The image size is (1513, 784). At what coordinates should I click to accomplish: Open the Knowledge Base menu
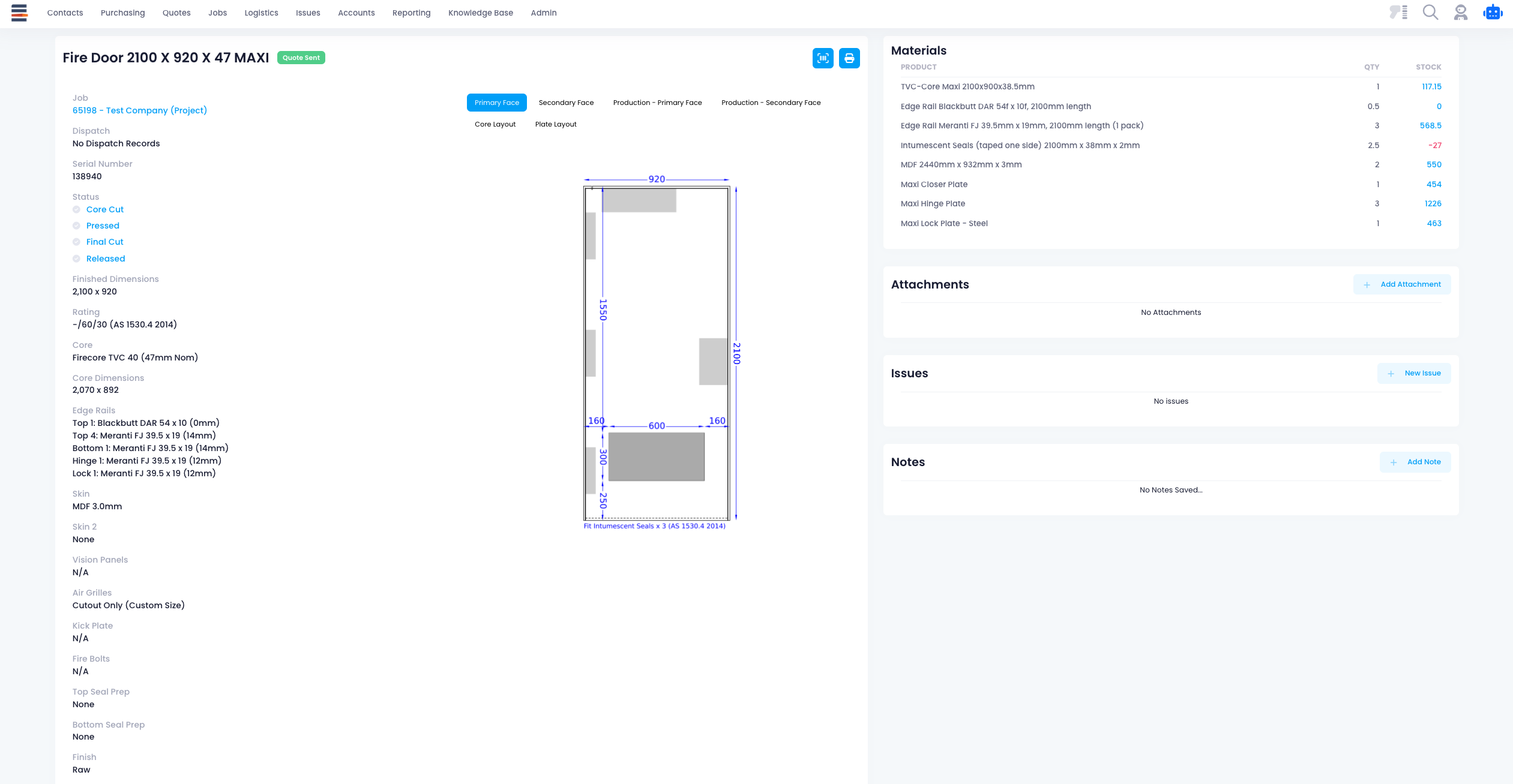(x=480, y=13)
